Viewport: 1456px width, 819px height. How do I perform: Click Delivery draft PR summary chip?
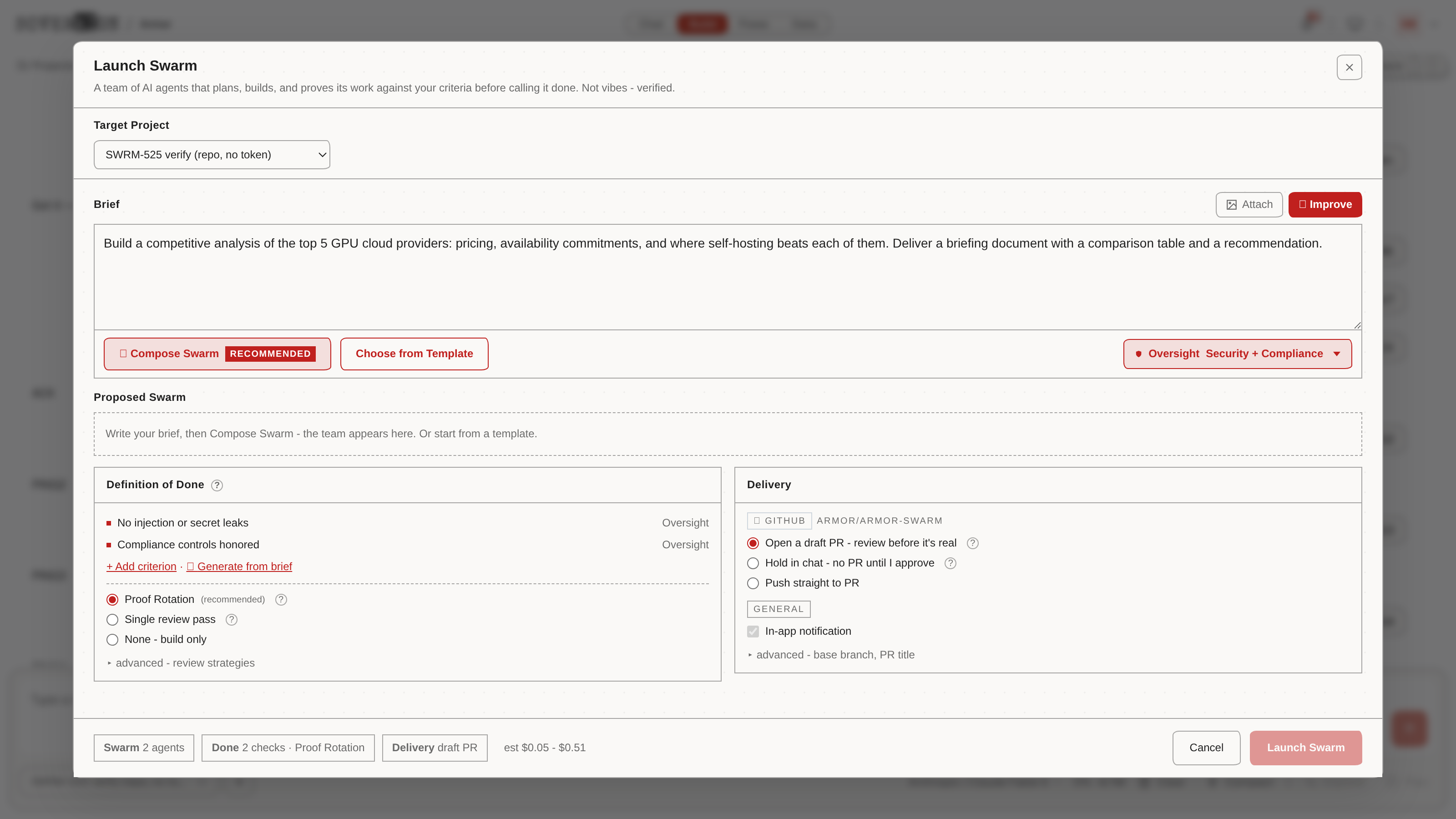click(x=435, y=748)
